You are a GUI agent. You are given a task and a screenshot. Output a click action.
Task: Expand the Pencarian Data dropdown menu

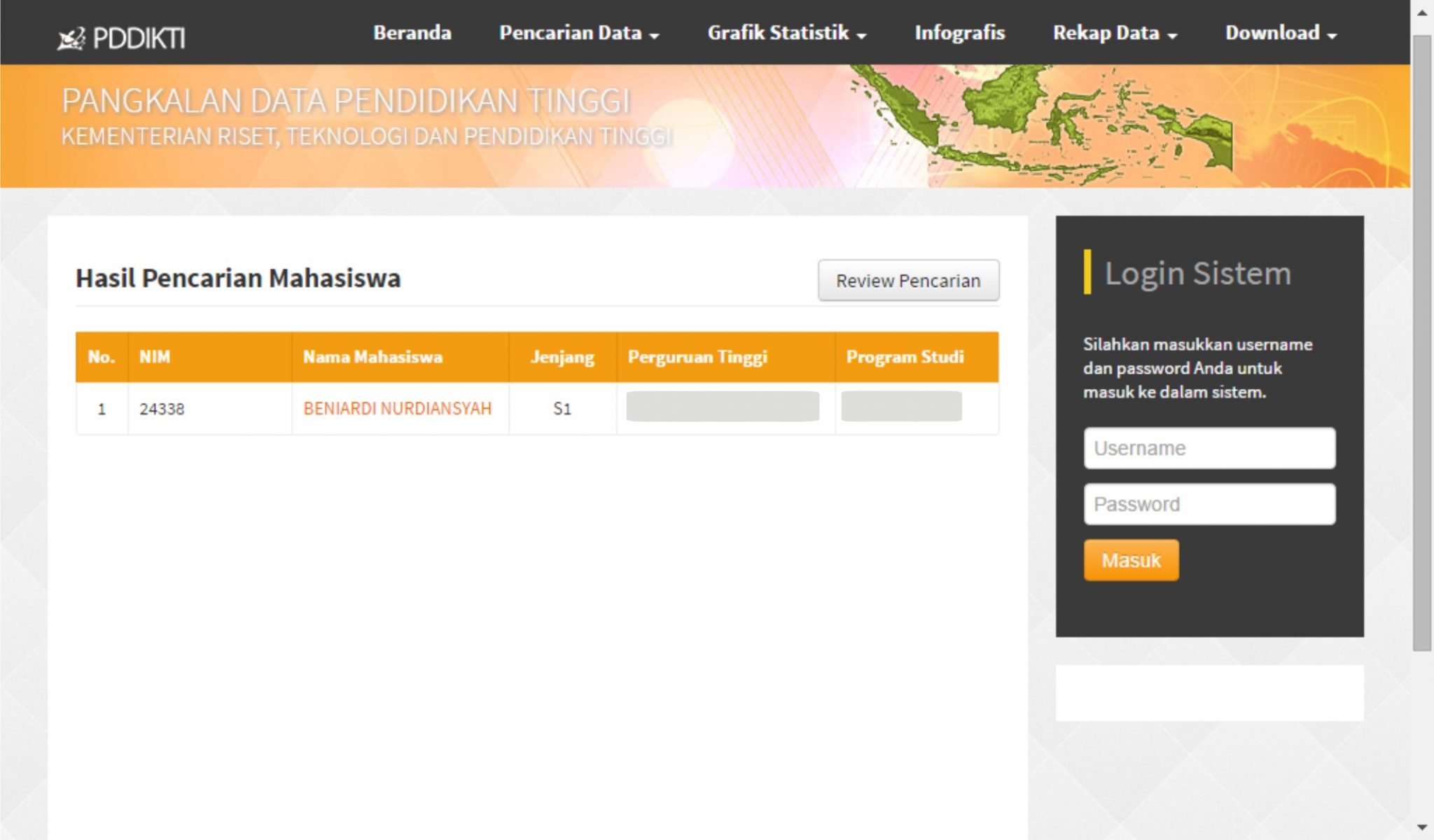click(x=578, y=33)
